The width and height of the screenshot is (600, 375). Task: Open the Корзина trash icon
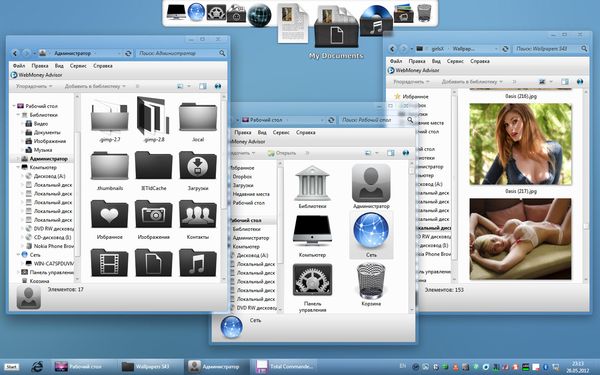pos(371,285)
